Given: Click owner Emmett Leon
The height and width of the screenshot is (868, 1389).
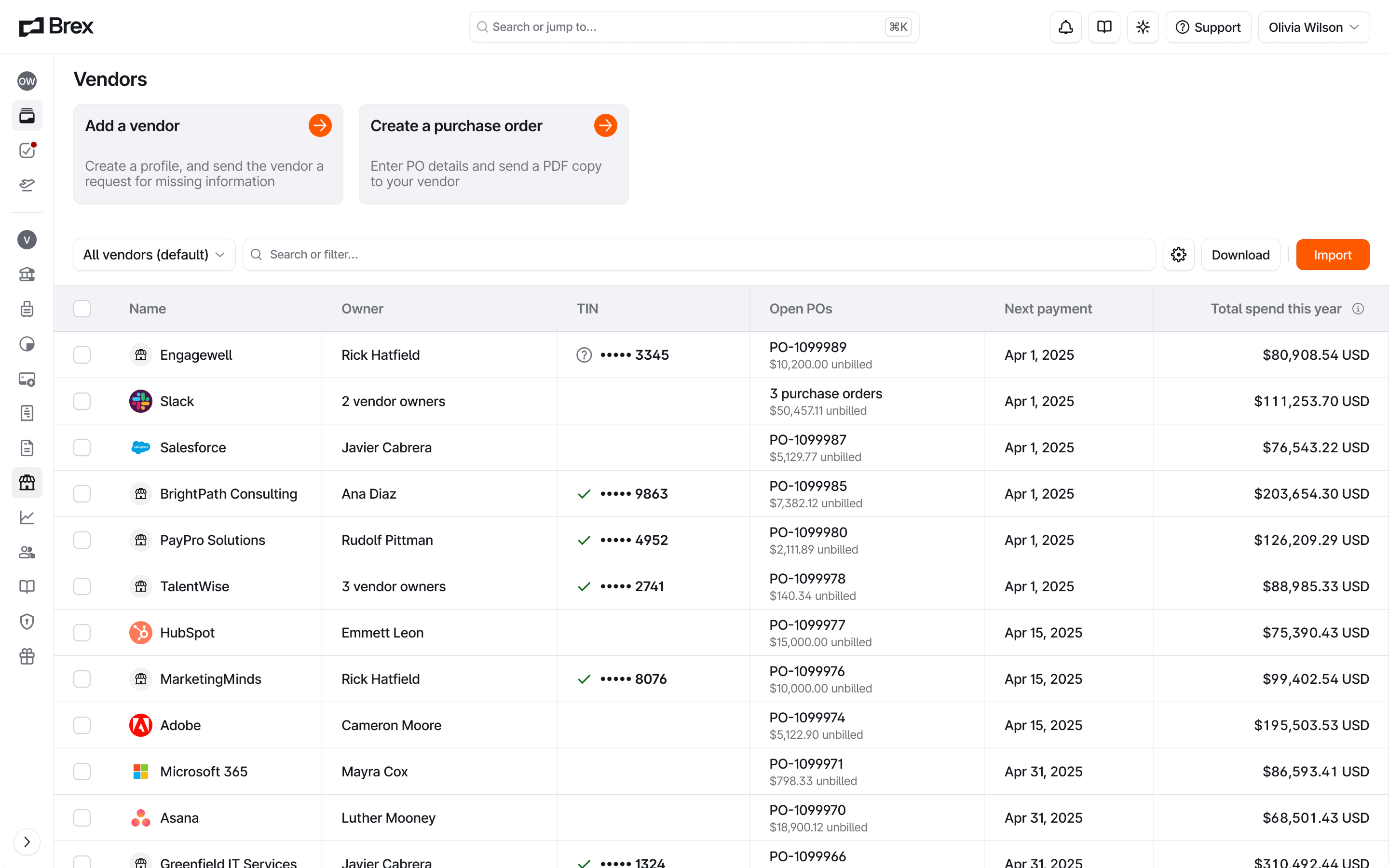Looking at the screenshot, I should point(382,633).
